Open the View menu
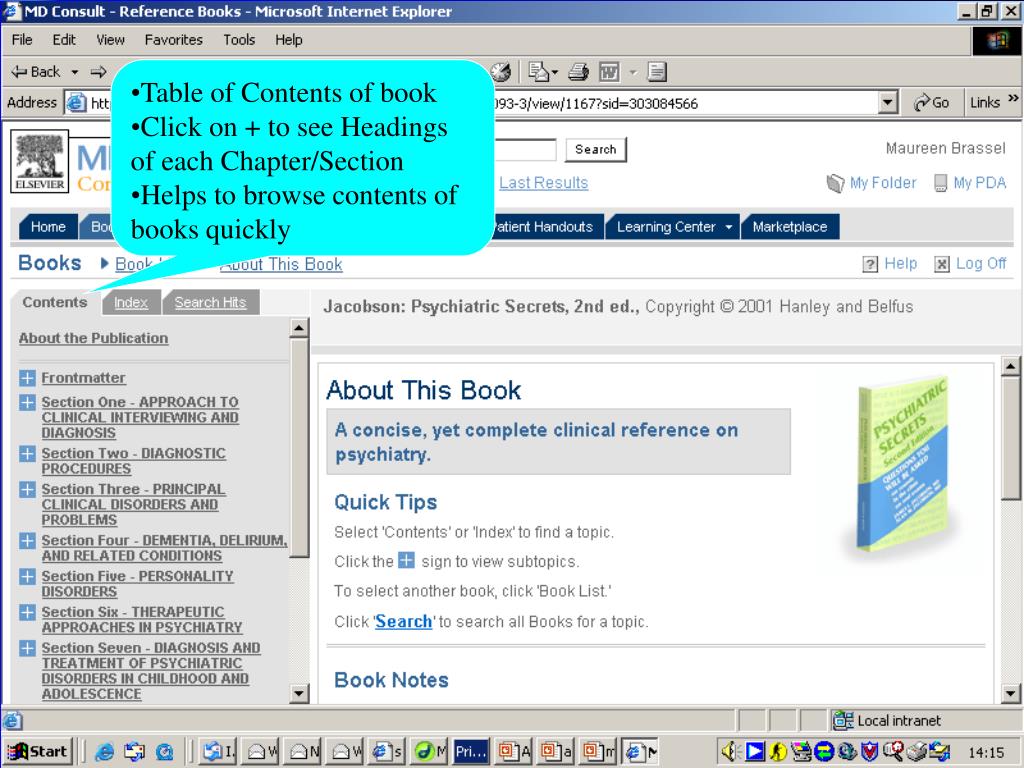 (110, 40)
